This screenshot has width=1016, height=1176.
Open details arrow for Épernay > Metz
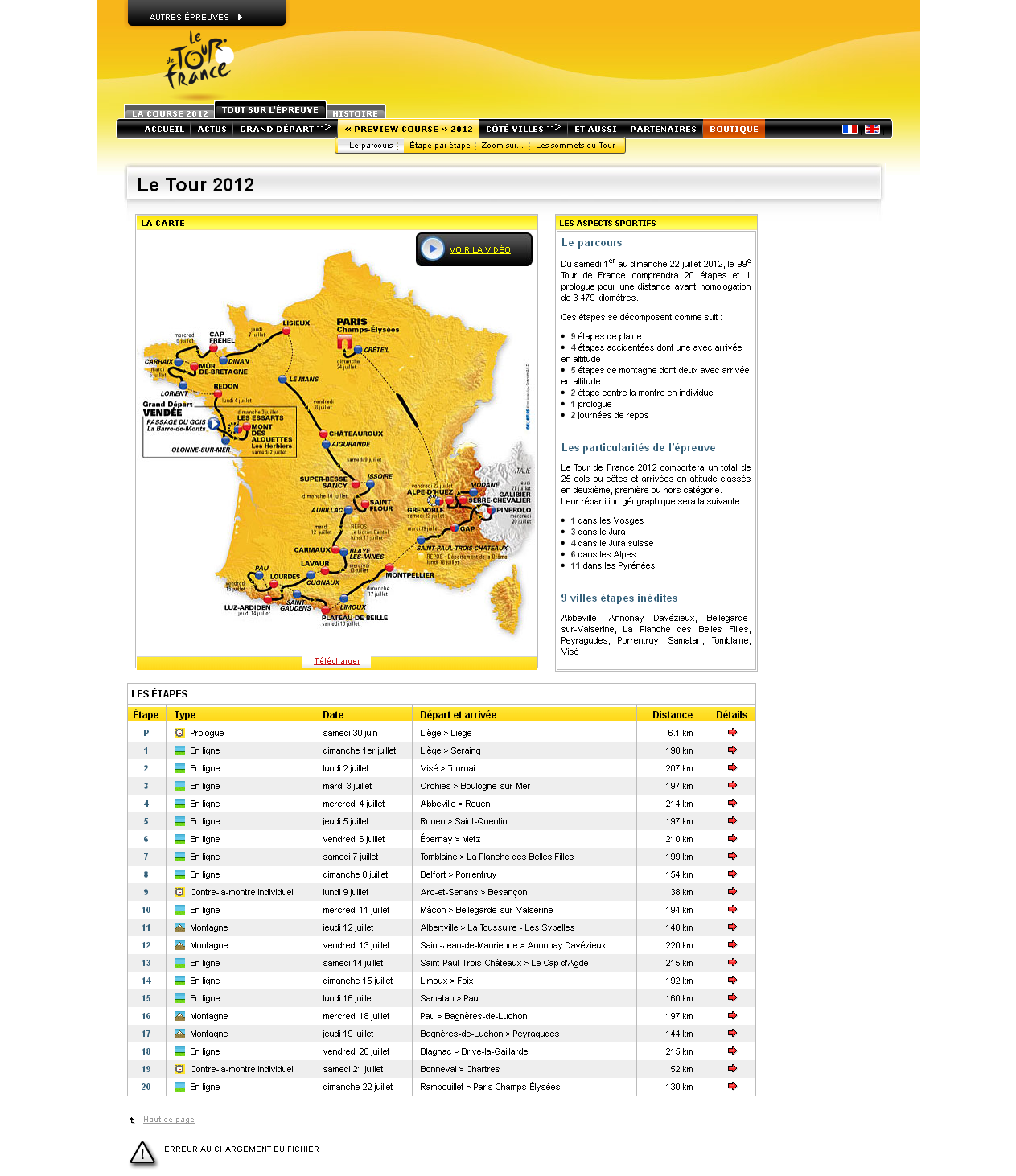[732, 838]
